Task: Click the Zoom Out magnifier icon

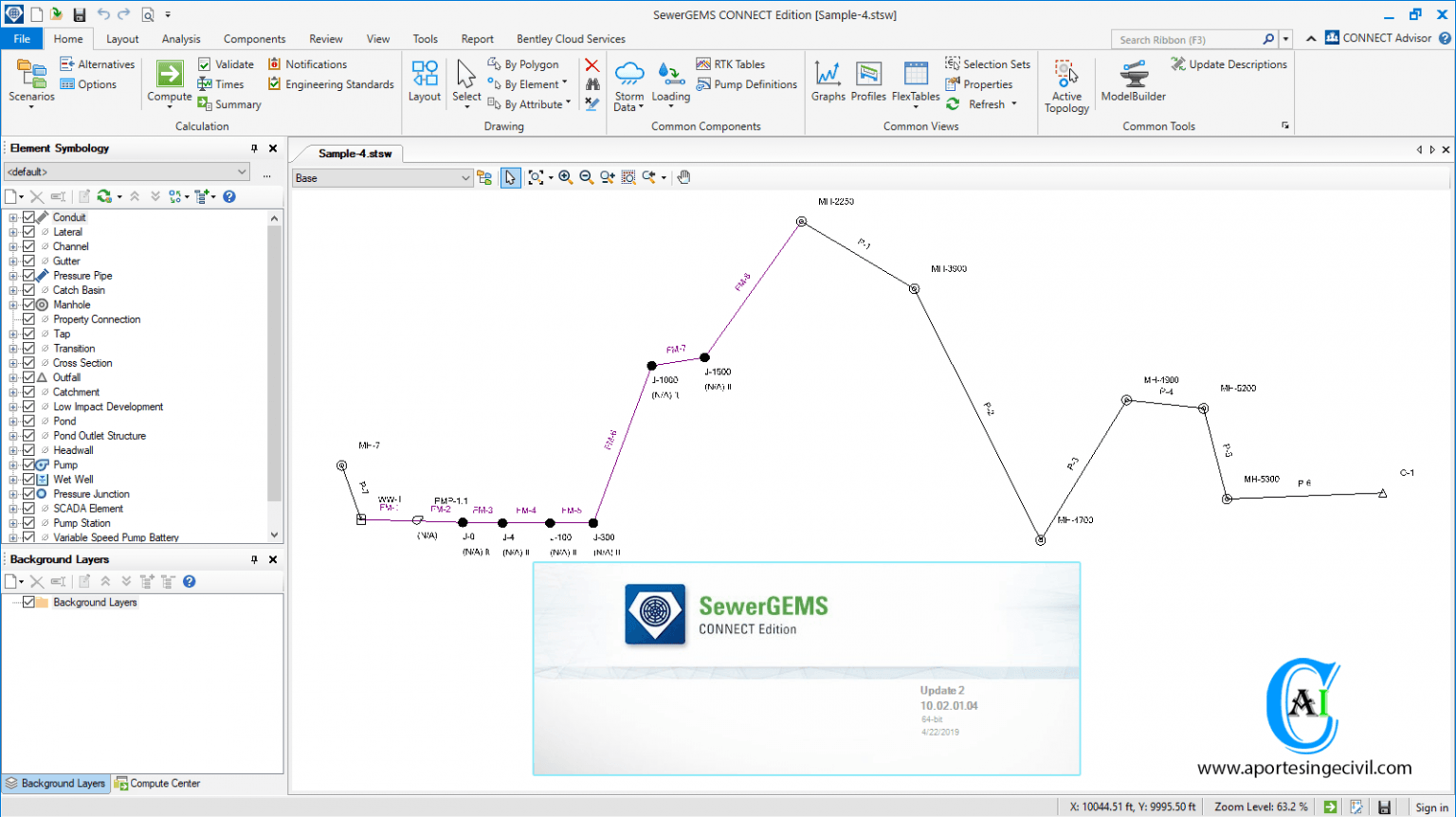Action: (586, 177)
